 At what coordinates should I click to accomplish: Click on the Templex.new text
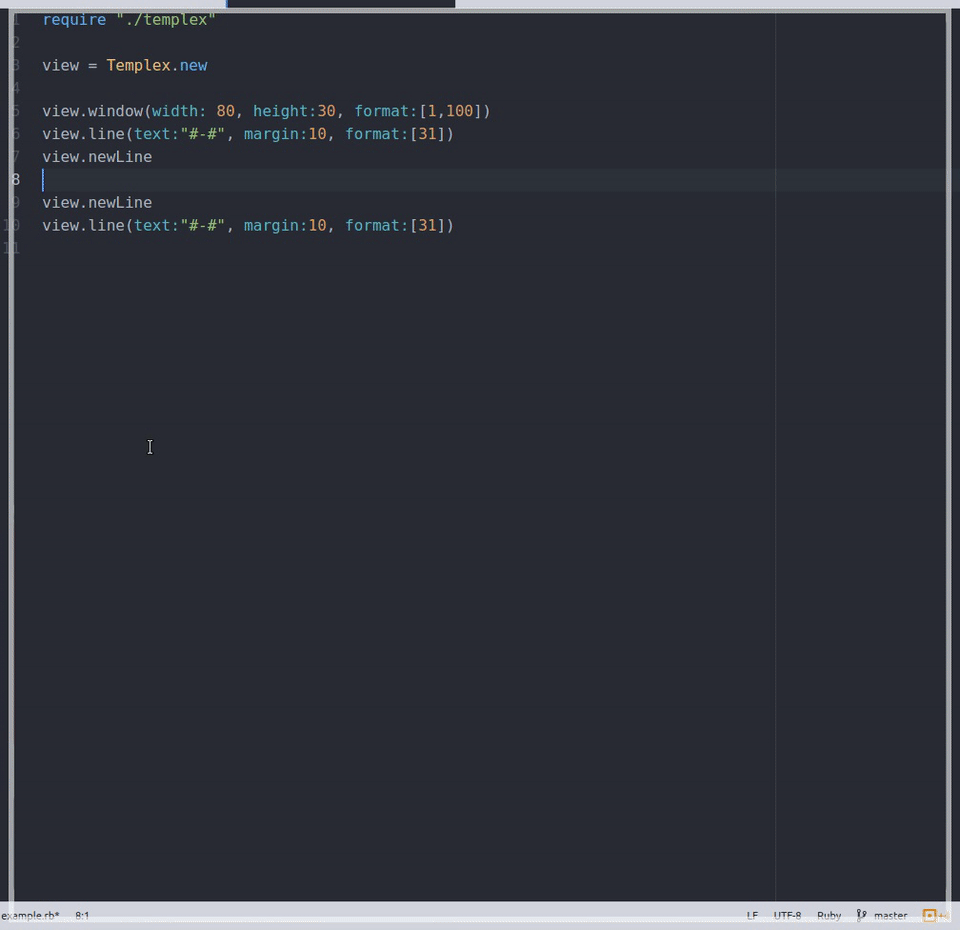coord(157,66)
